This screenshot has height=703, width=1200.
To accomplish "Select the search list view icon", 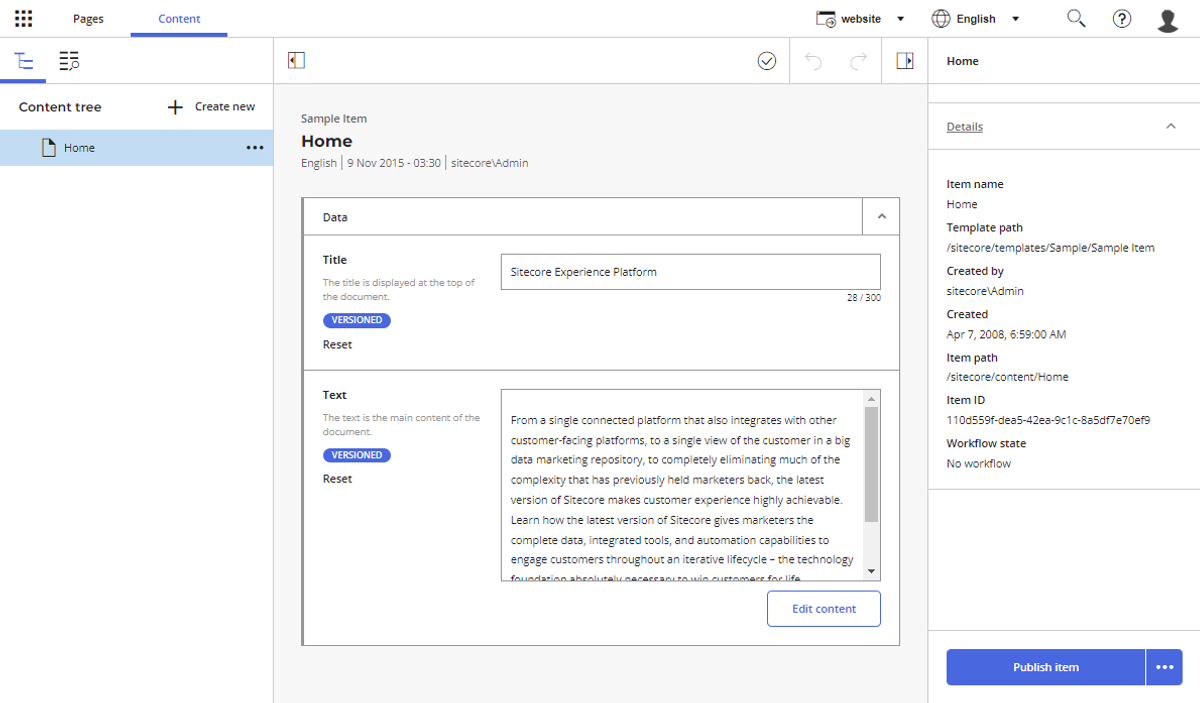I will (69, 61).
